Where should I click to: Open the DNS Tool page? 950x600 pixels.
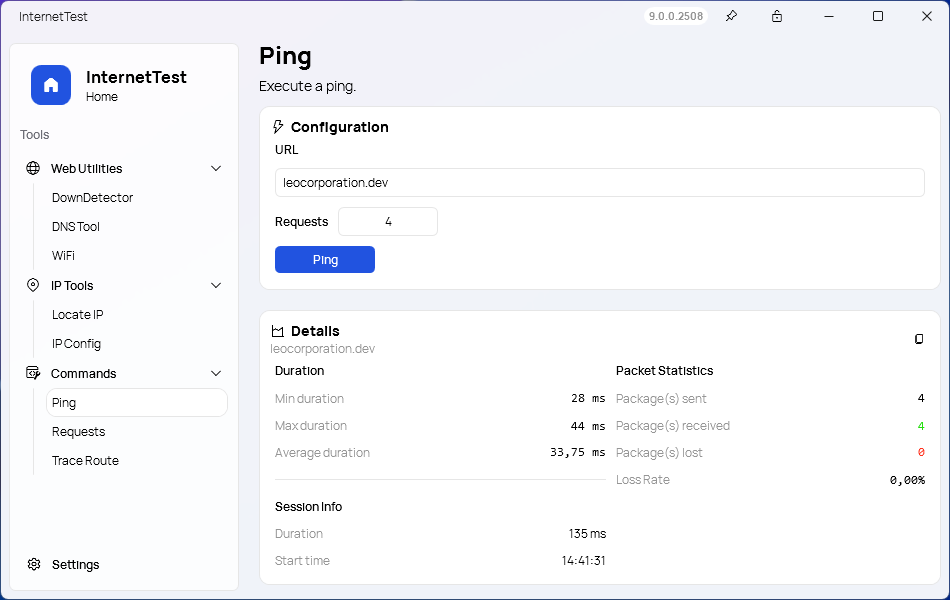(x=76, y=227)
